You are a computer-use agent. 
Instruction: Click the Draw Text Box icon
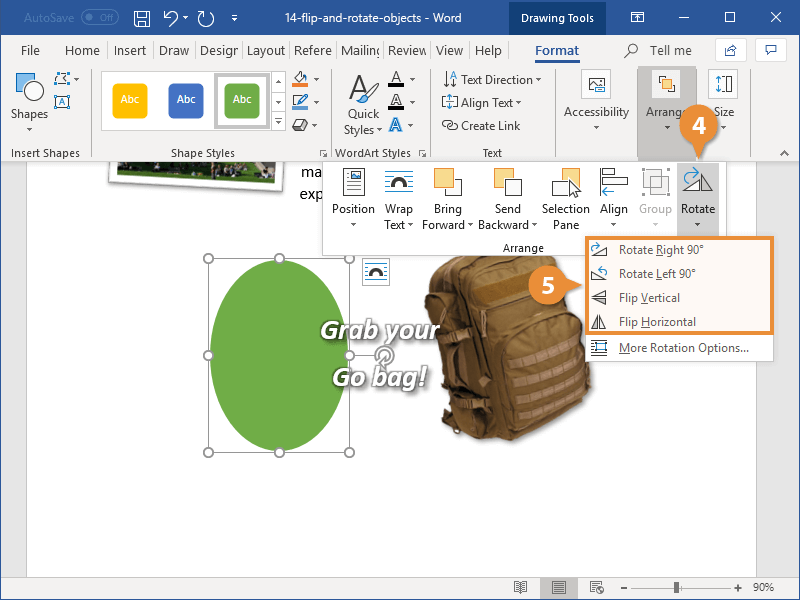62,102
